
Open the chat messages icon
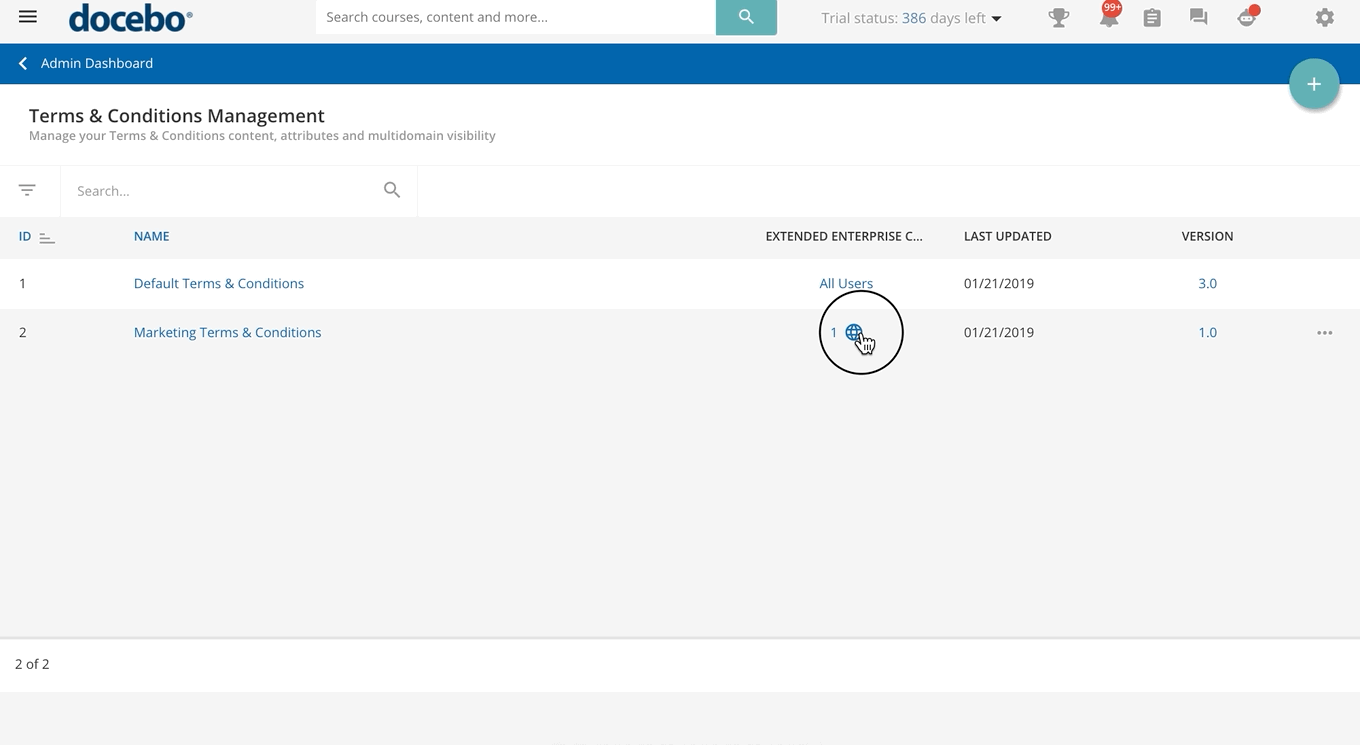coord(1198,18)
